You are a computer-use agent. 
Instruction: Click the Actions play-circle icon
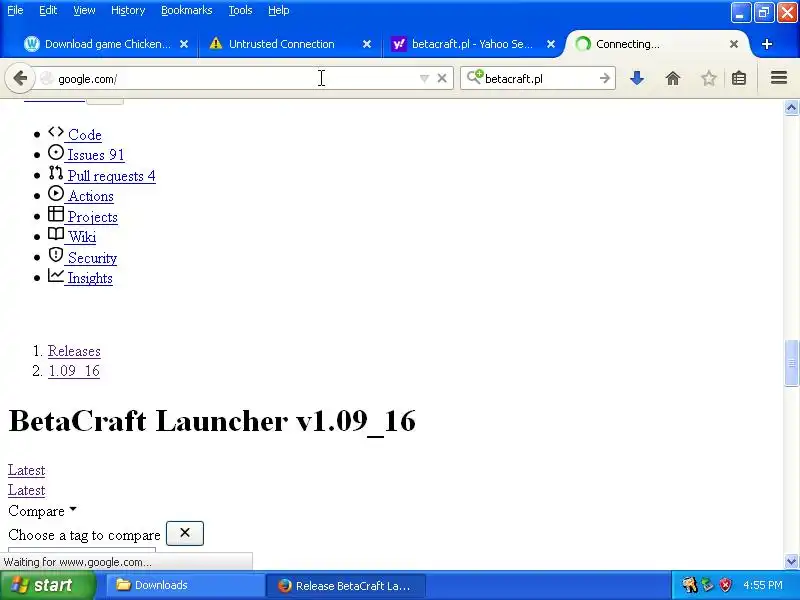point(56,193)
